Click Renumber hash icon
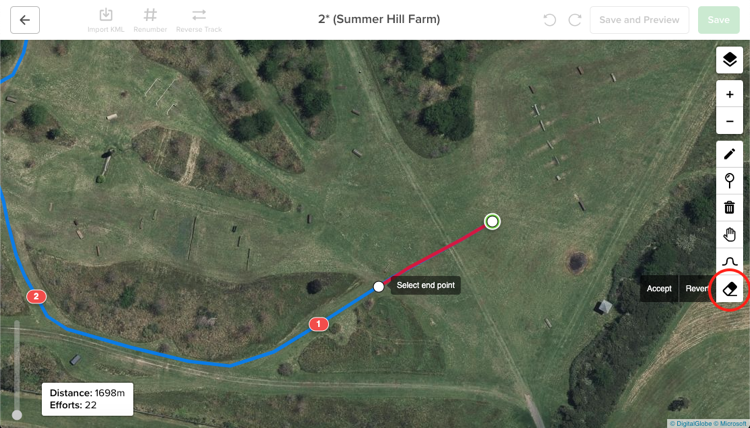Viewport: 750px width, 428px height. [150, 21]
